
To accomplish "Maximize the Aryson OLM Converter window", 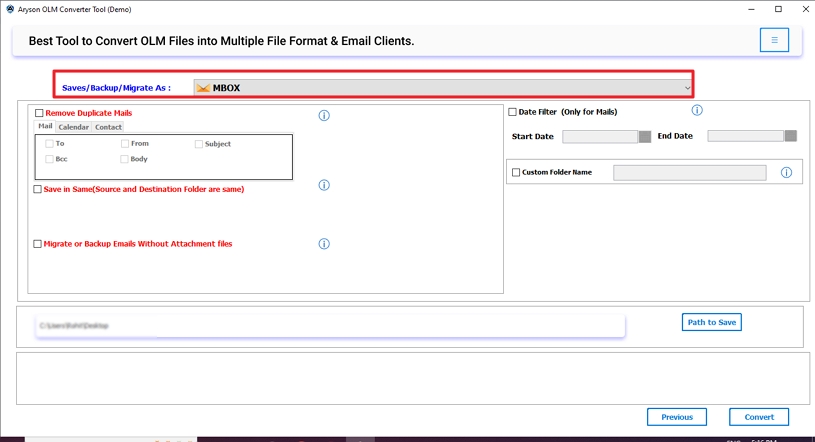I will [x=778, y=9].
